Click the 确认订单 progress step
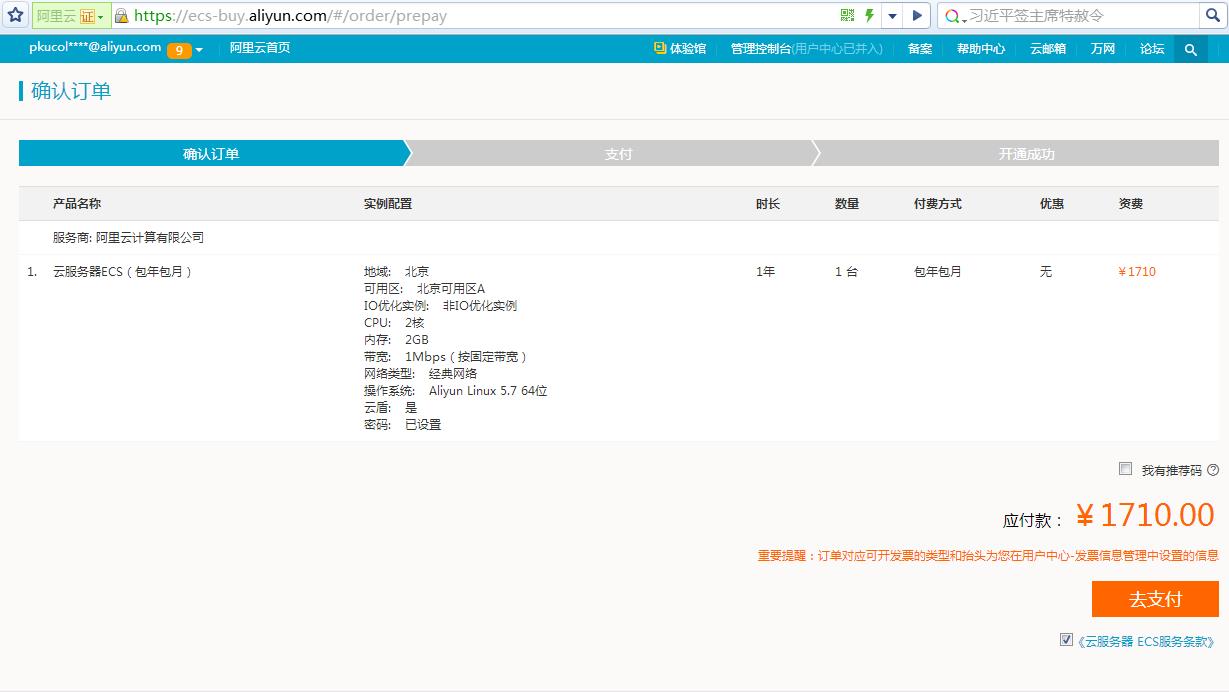 (x=211, y=154)
